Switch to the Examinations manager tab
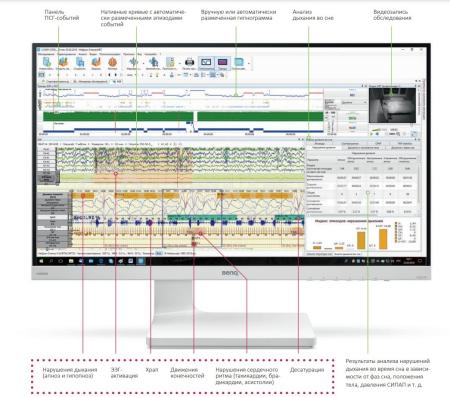The height and width of the screenshot is (397, 450). point(91,81)
